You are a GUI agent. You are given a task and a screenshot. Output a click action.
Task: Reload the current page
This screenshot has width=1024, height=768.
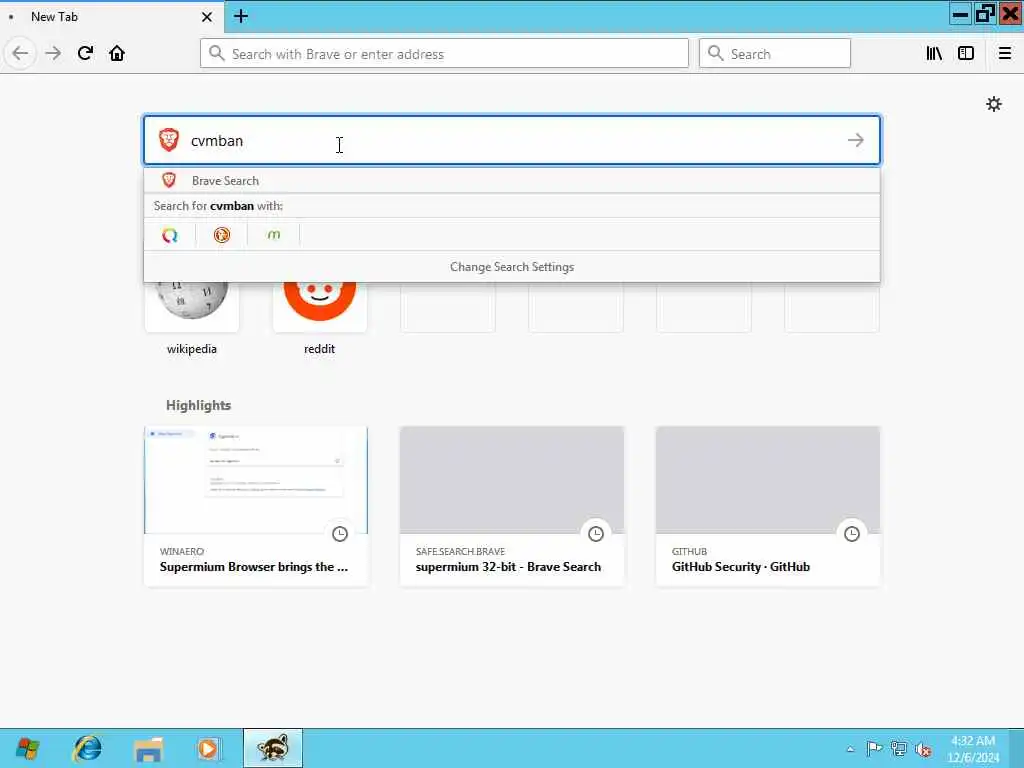click(x=85, y=54)
